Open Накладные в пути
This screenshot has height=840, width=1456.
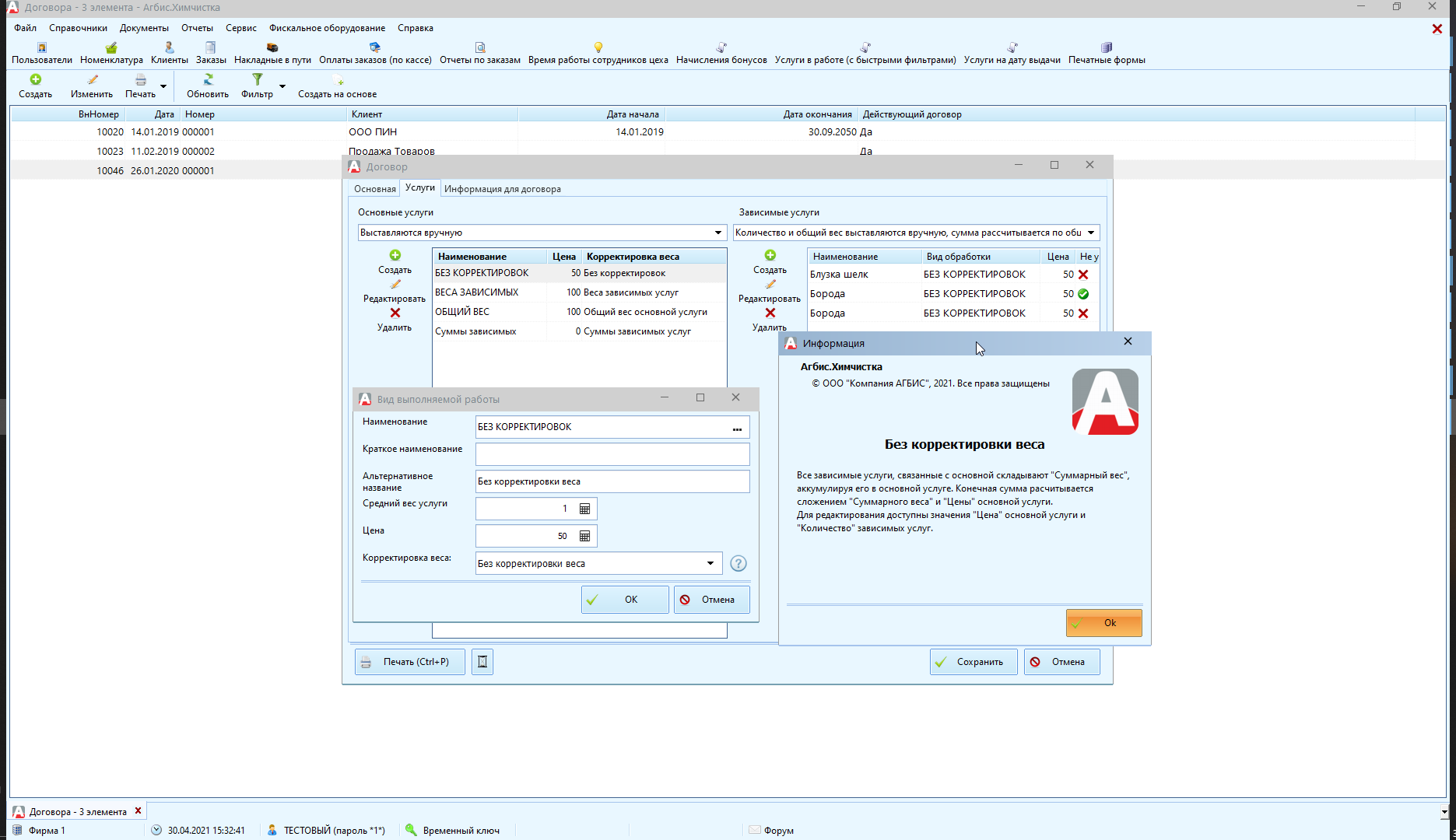272,53
